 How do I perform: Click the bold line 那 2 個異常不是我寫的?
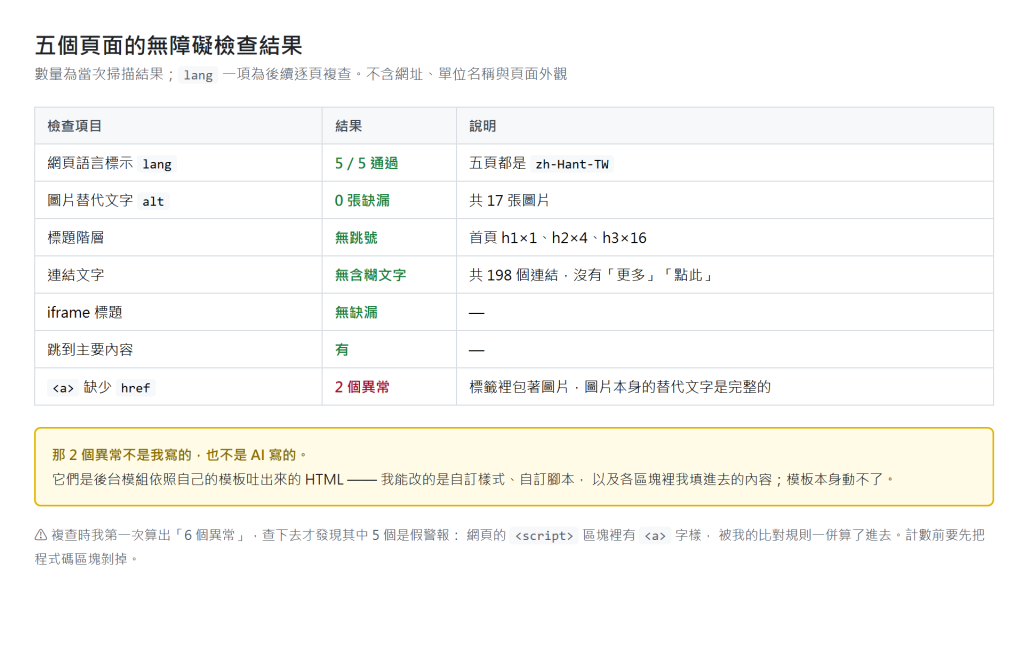coord(179,455)
